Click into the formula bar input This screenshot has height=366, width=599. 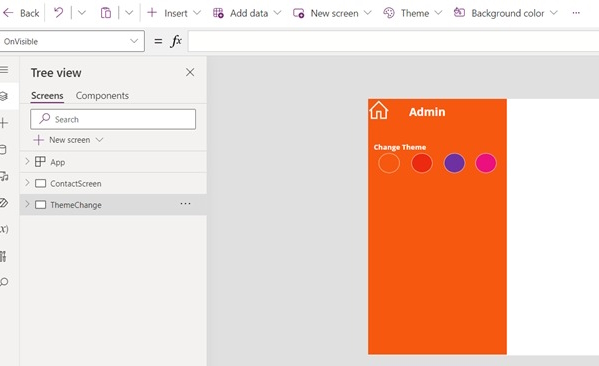393,41
